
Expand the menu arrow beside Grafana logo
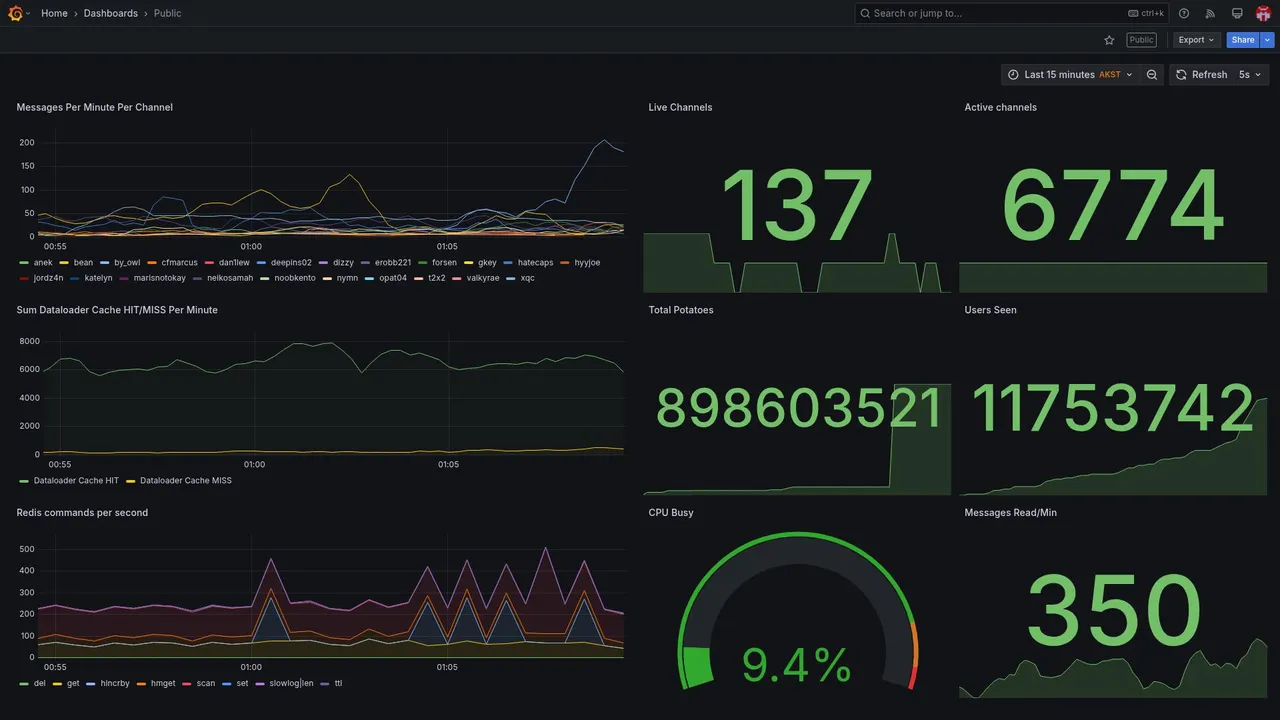point(28,13)
